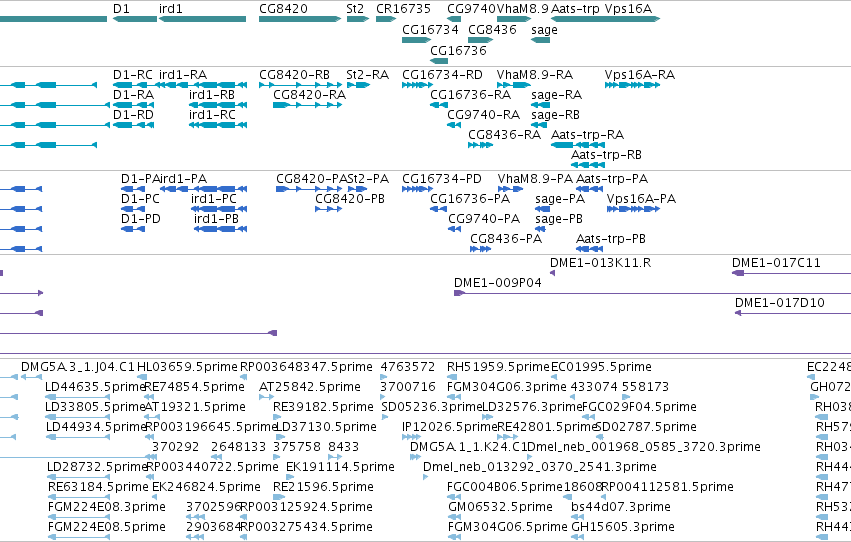Open the HL03659.5prime EST label
The image size is (851, 542).
(187, 367)
